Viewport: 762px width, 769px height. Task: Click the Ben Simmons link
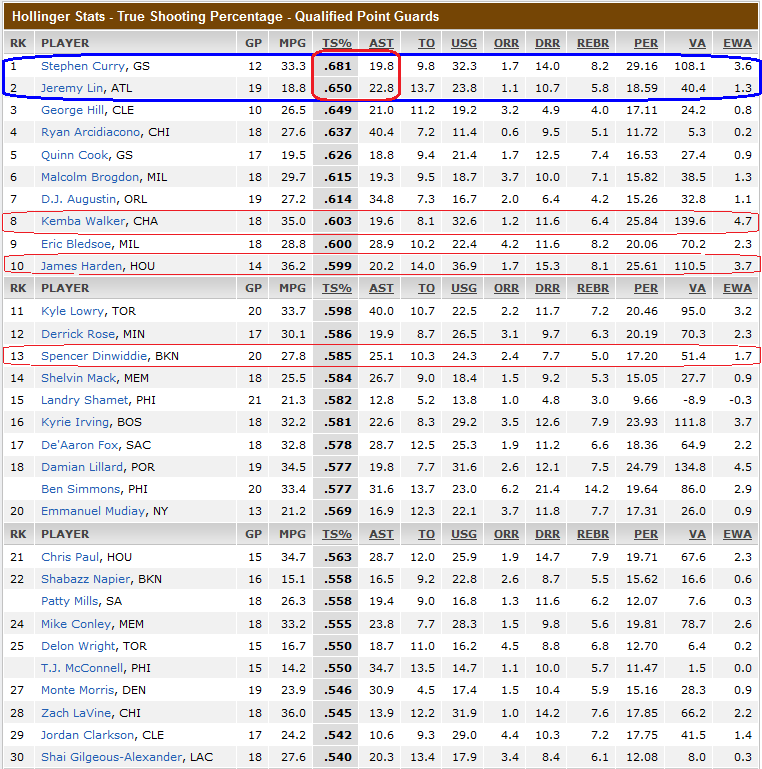coord(80,489)
